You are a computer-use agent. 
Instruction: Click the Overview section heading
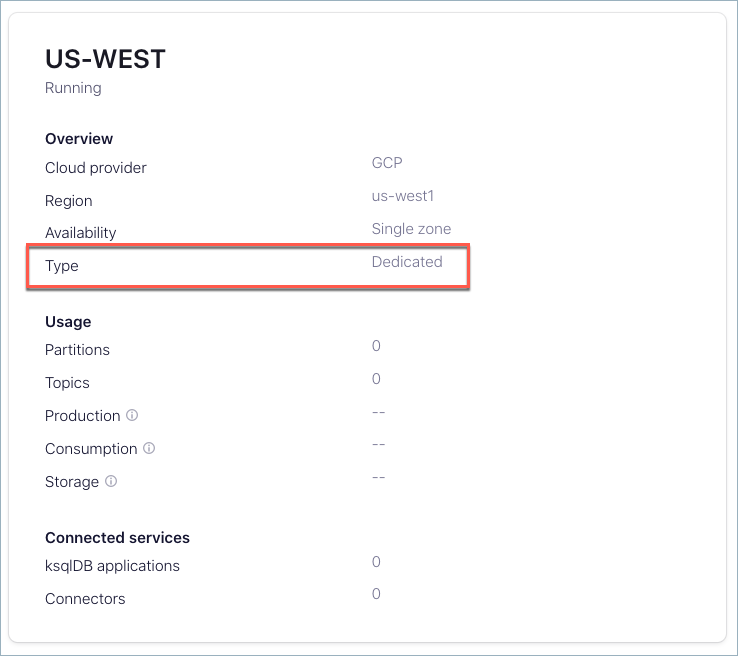[x=79, y=139]
